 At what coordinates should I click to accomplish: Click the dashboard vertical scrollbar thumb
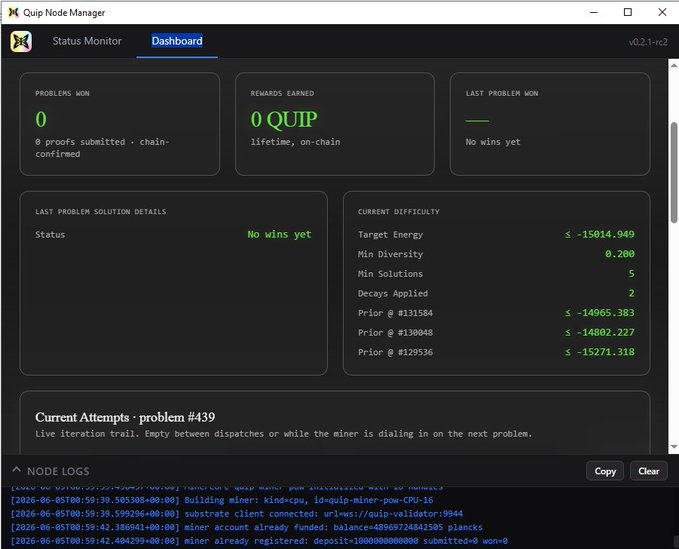click(x=674, y=172)
